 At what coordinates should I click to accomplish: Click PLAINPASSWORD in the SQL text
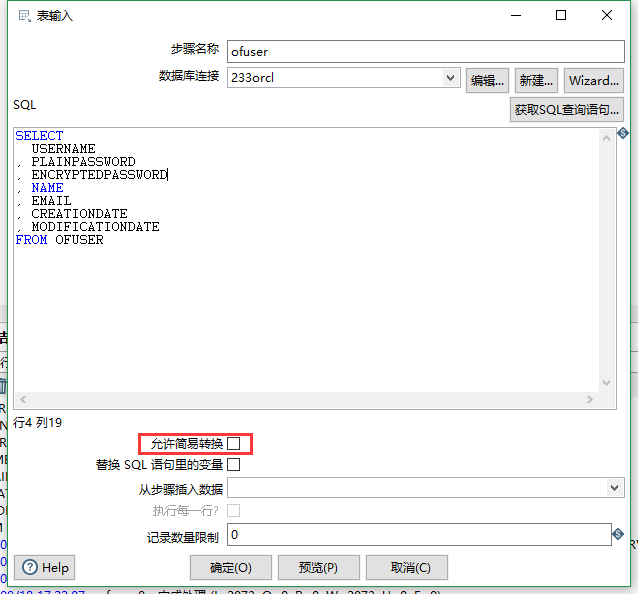click(x=83, y=162)
